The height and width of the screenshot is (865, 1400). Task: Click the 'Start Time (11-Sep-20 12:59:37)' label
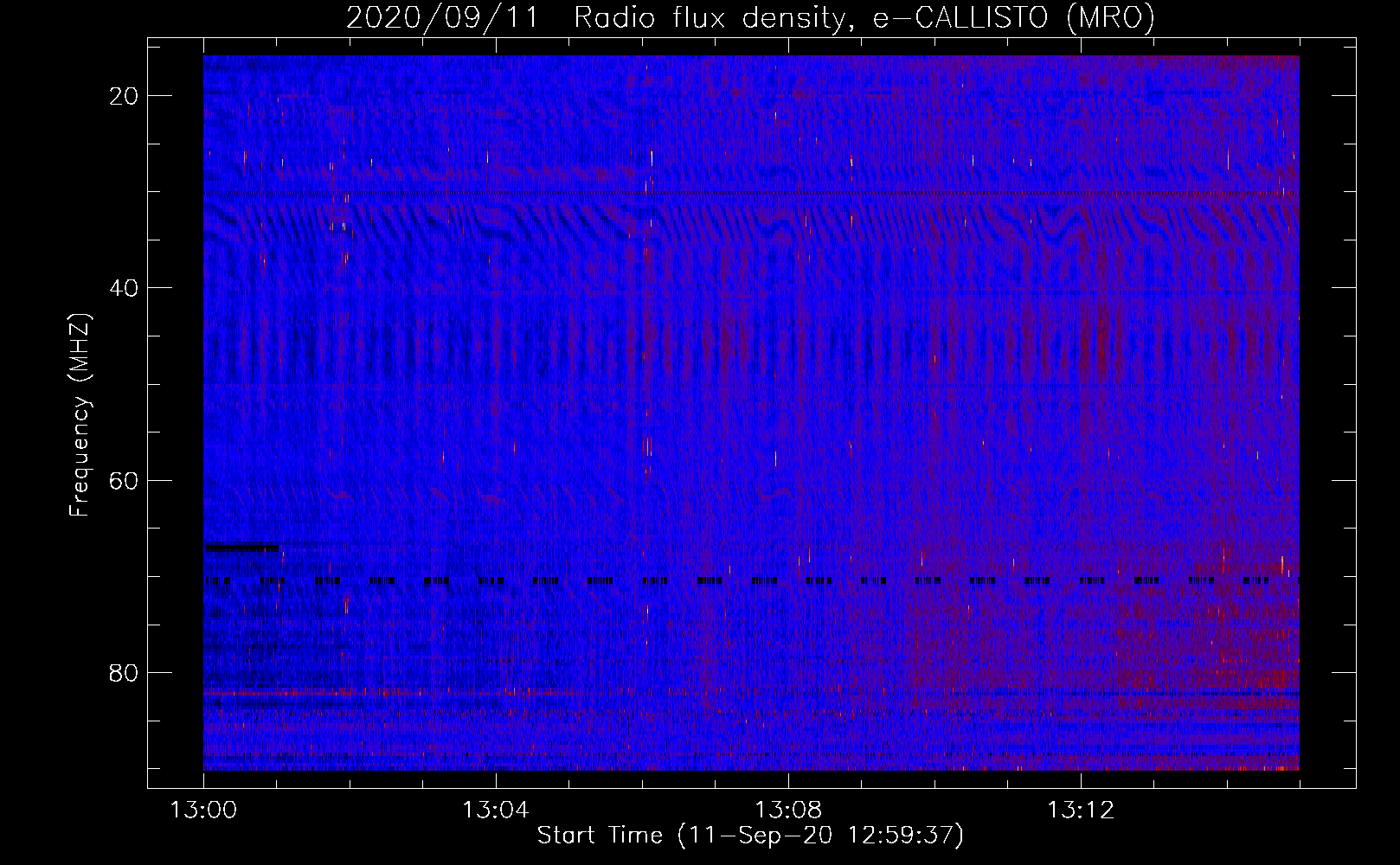pyautogui.click(x=750, y=836)
